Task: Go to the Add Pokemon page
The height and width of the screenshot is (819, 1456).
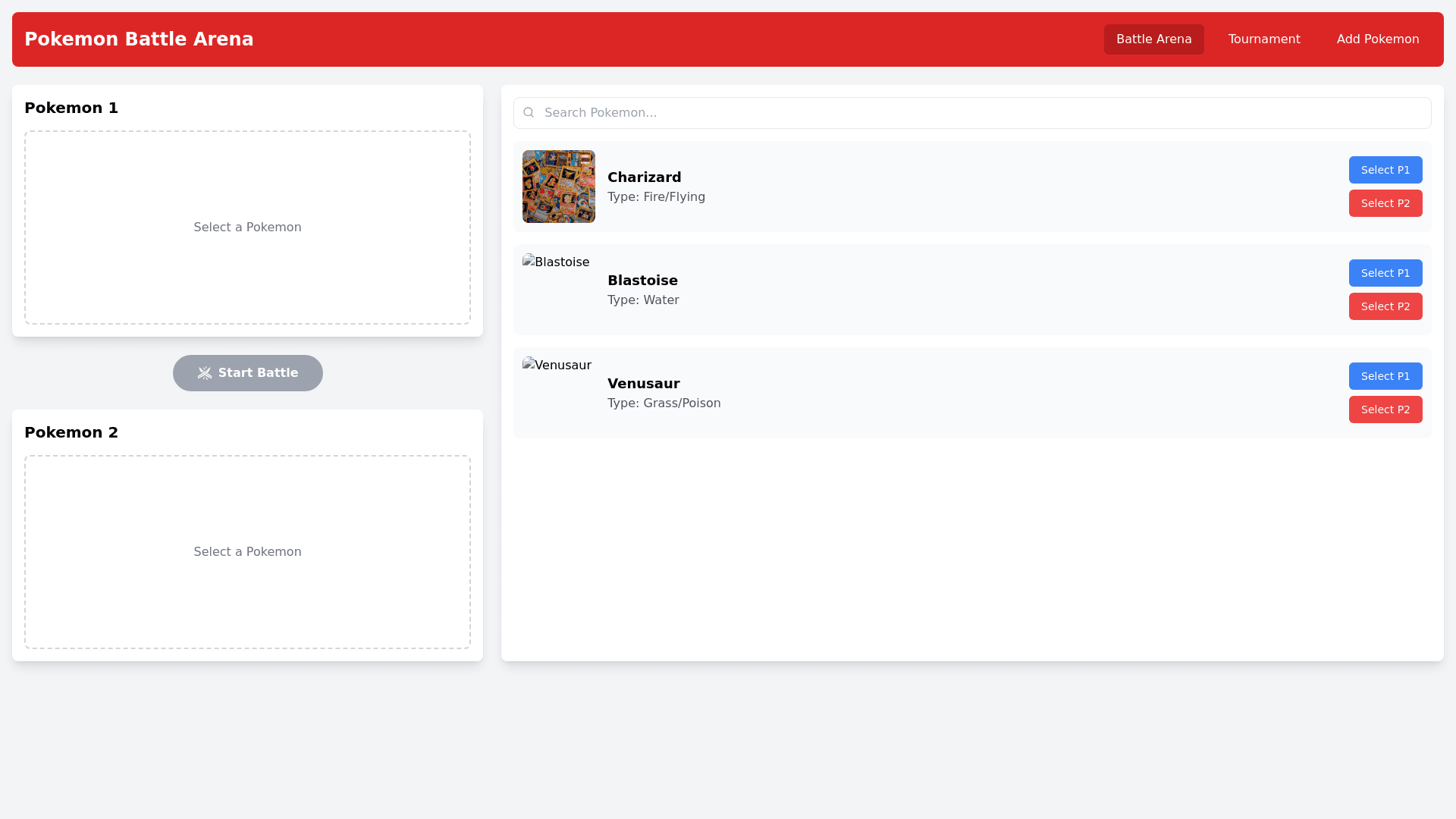Action: pyautogui.click(x=1377, y=39)
